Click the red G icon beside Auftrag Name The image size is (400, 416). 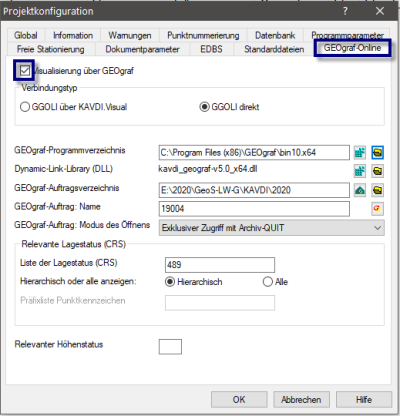pos(377,209)
